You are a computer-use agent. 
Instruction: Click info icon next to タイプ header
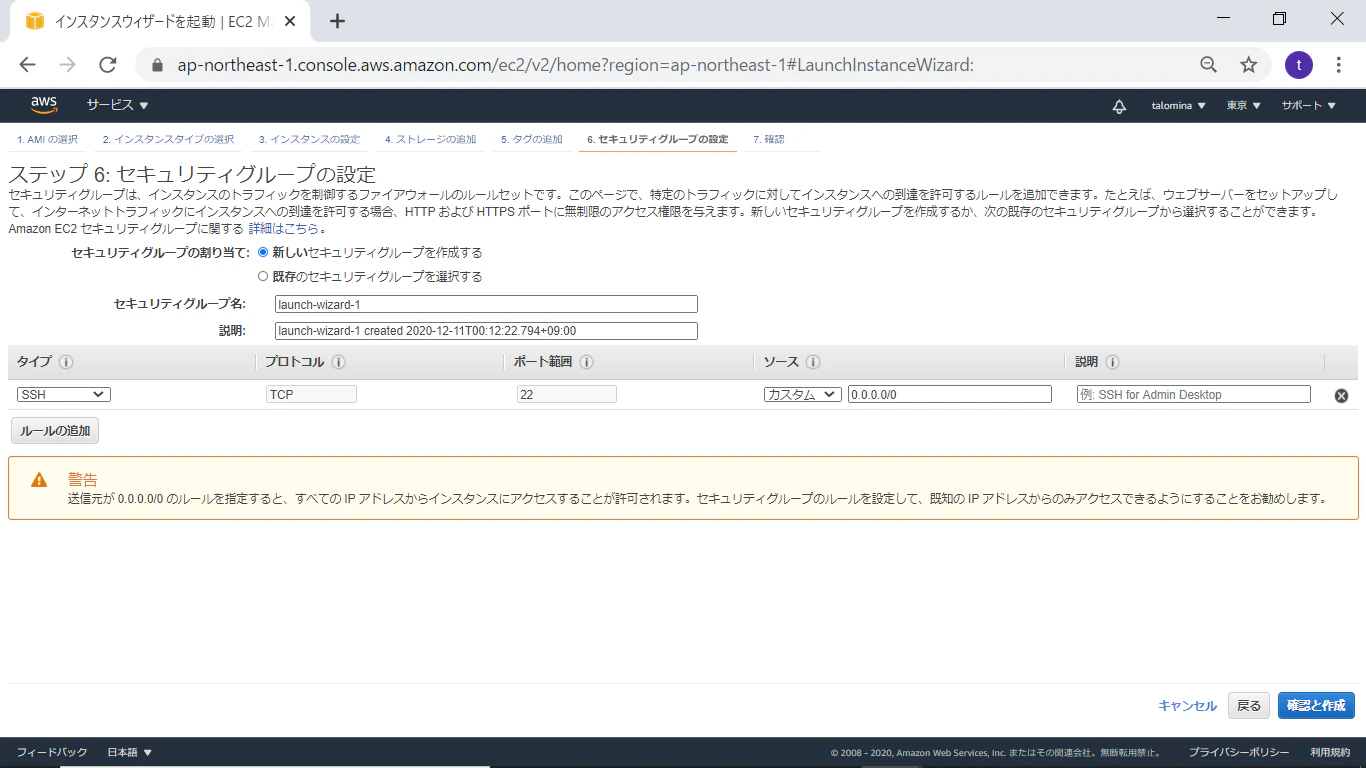[66, 362]
